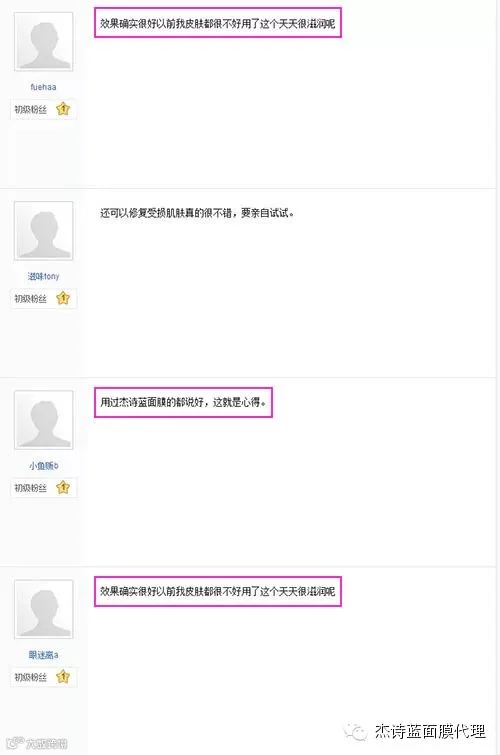Visit the 眼迷离a profile link
Image resolution: width=500 pixels, height=755 pixels.
coord(43,655)
